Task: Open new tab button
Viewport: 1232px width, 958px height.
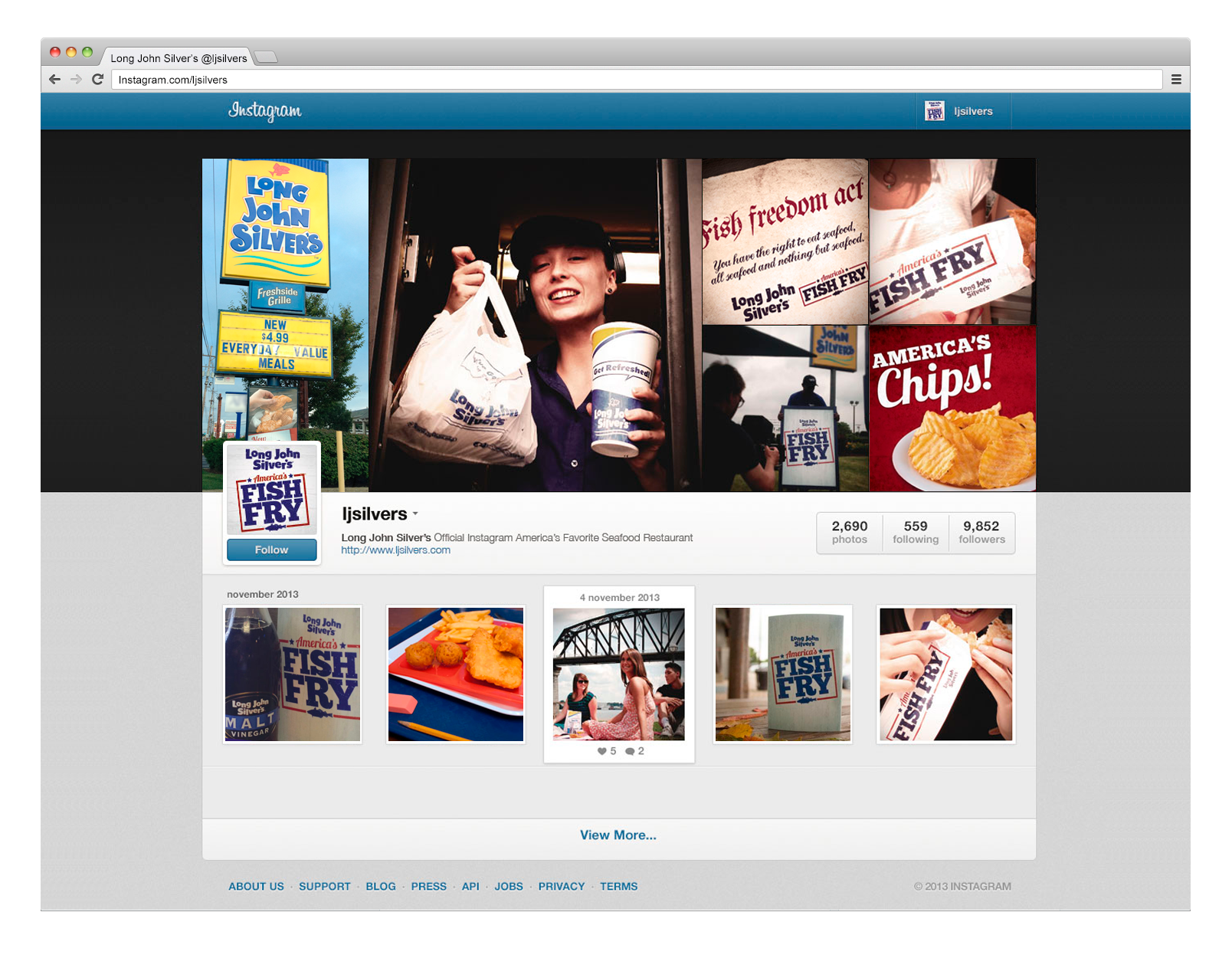Action: point(265,57)
